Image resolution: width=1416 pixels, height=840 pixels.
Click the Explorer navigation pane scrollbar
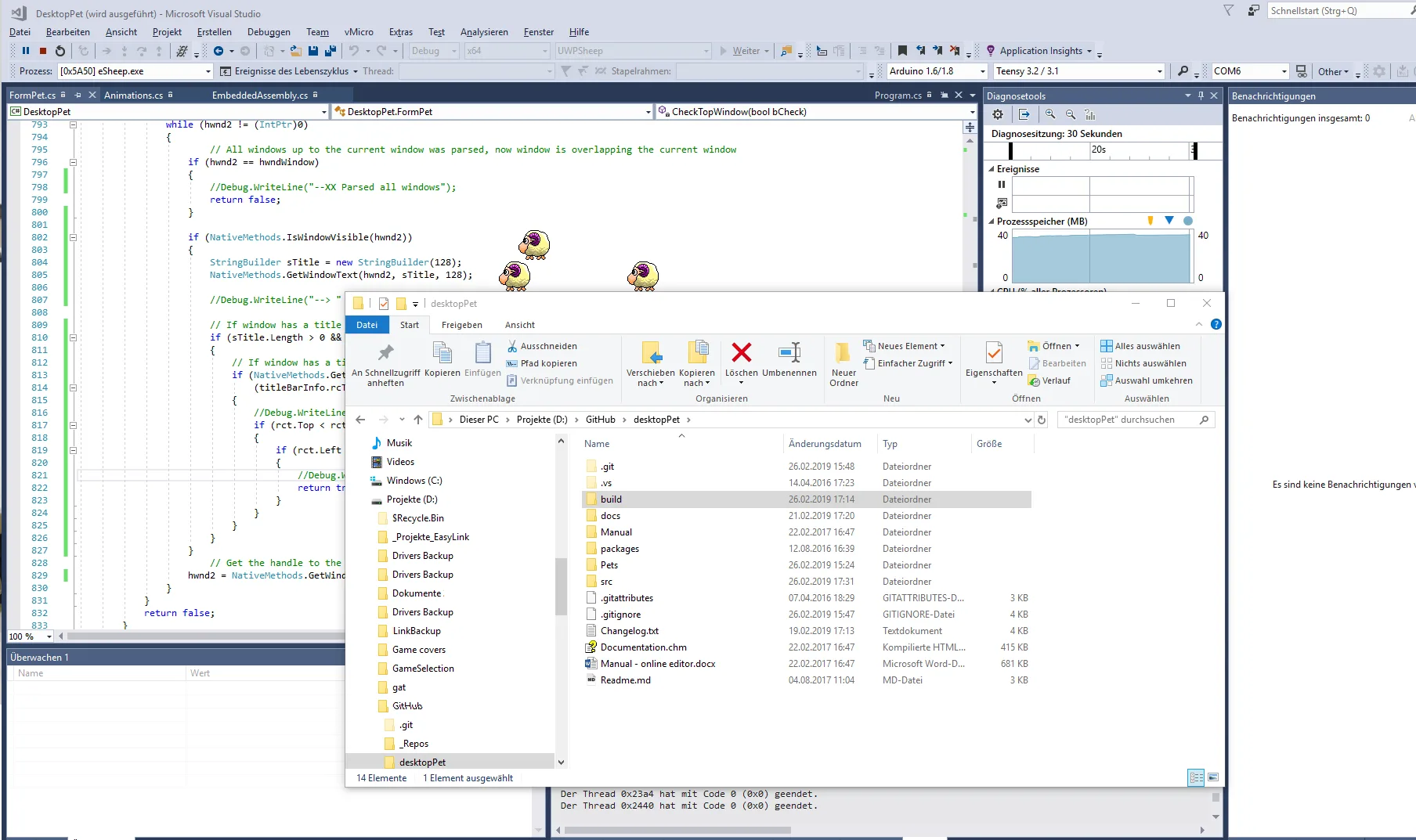click(561, 587)
